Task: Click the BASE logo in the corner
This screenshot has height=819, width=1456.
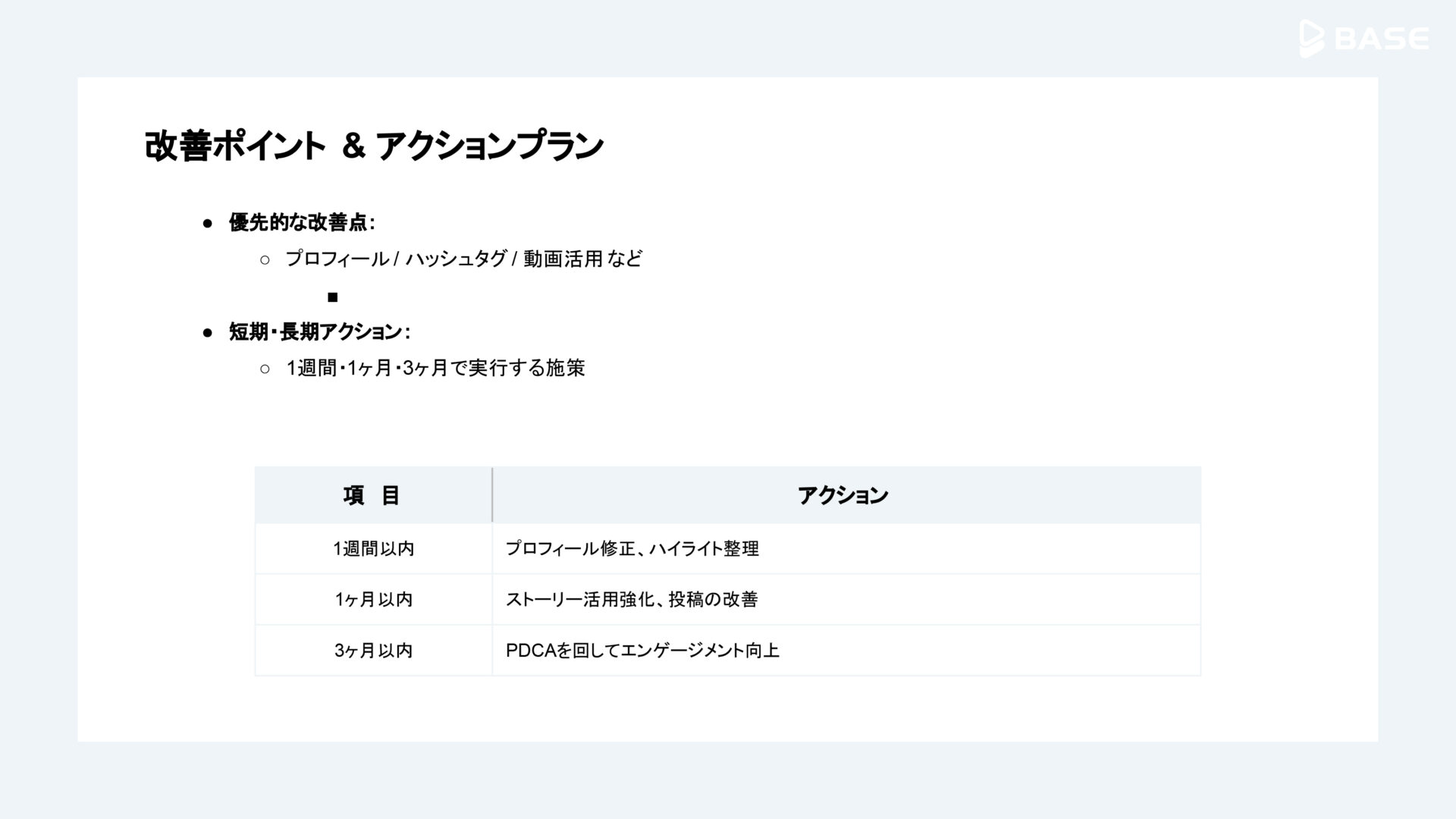Action: pyautogui.click(x=1364, y=38)
